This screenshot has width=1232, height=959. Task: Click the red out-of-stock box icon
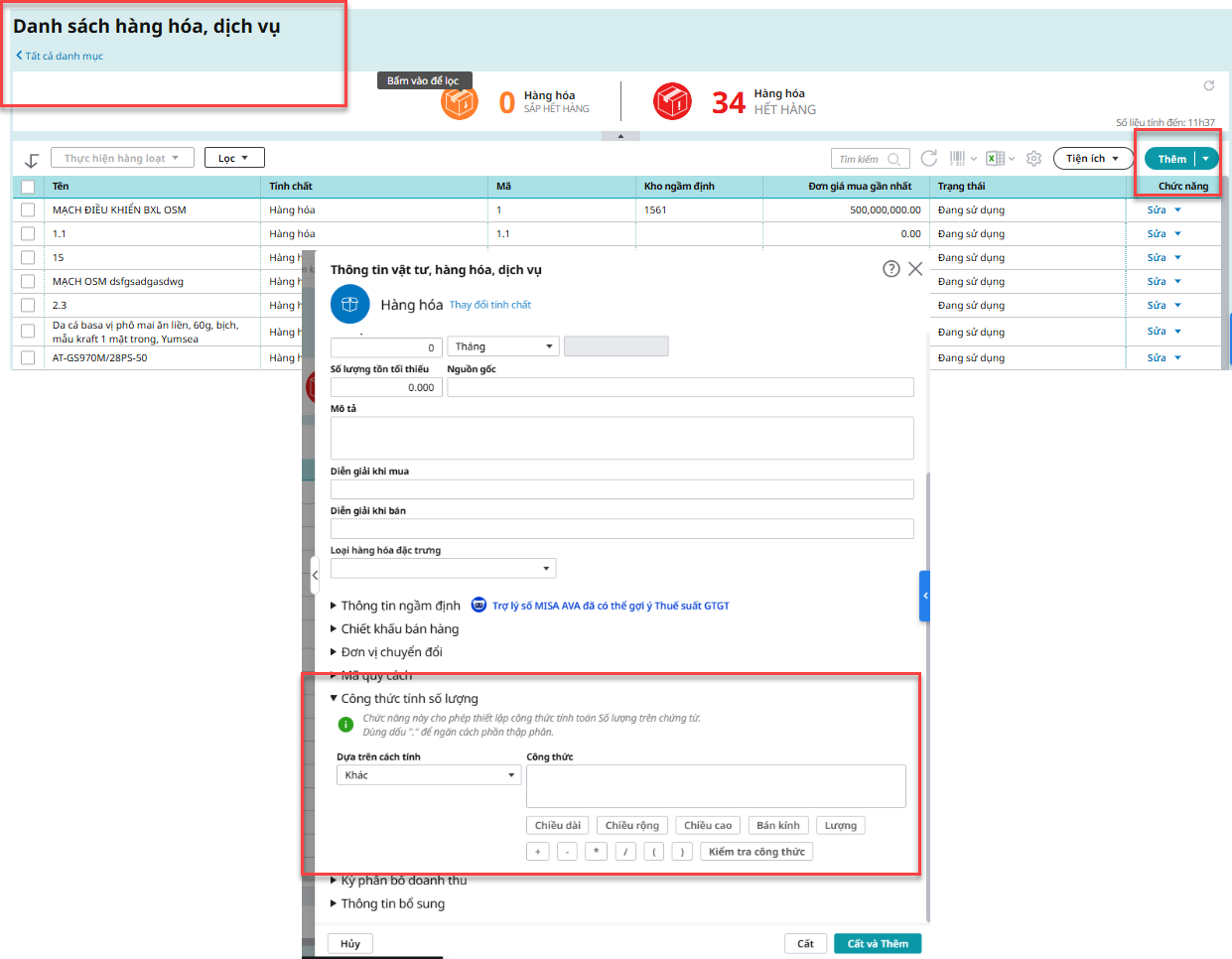(672, 101)
